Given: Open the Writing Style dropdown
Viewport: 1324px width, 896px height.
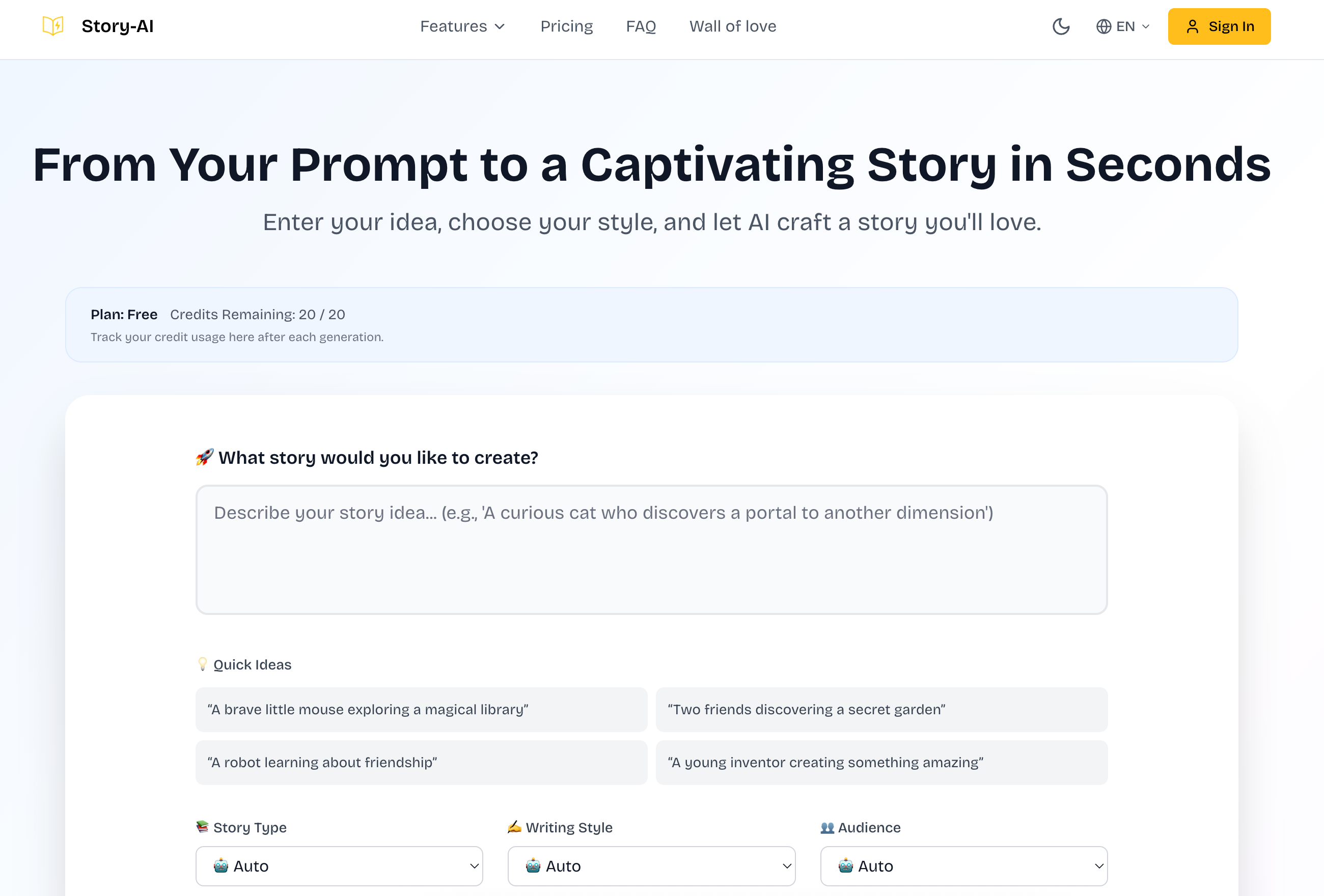Looking at the screenshot, I should pos(651,866).
